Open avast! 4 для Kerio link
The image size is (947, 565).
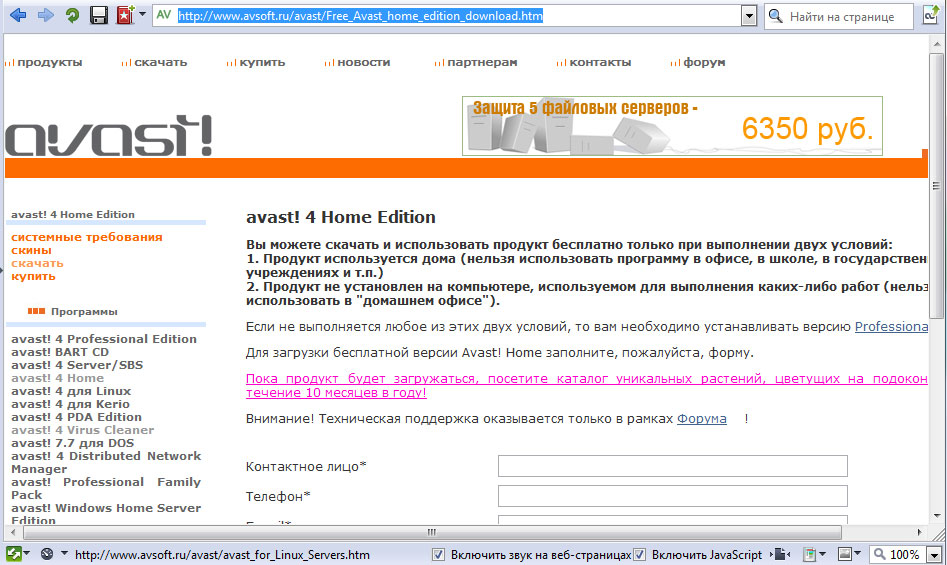pyautogui.click(x=70, y=404)
